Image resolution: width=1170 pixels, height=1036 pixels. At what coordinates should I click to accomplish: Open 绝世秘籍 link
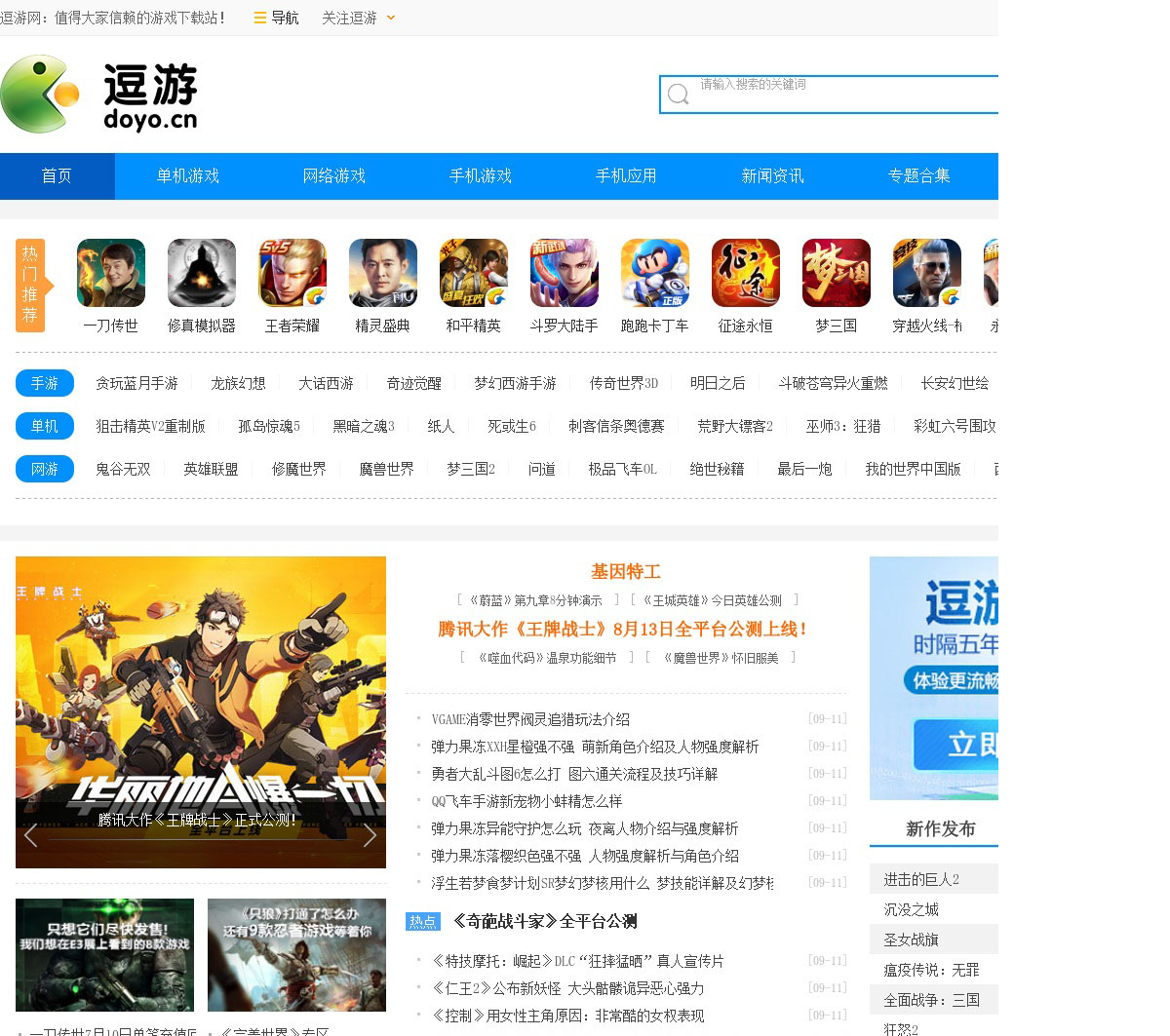click(x=717, y=470)
